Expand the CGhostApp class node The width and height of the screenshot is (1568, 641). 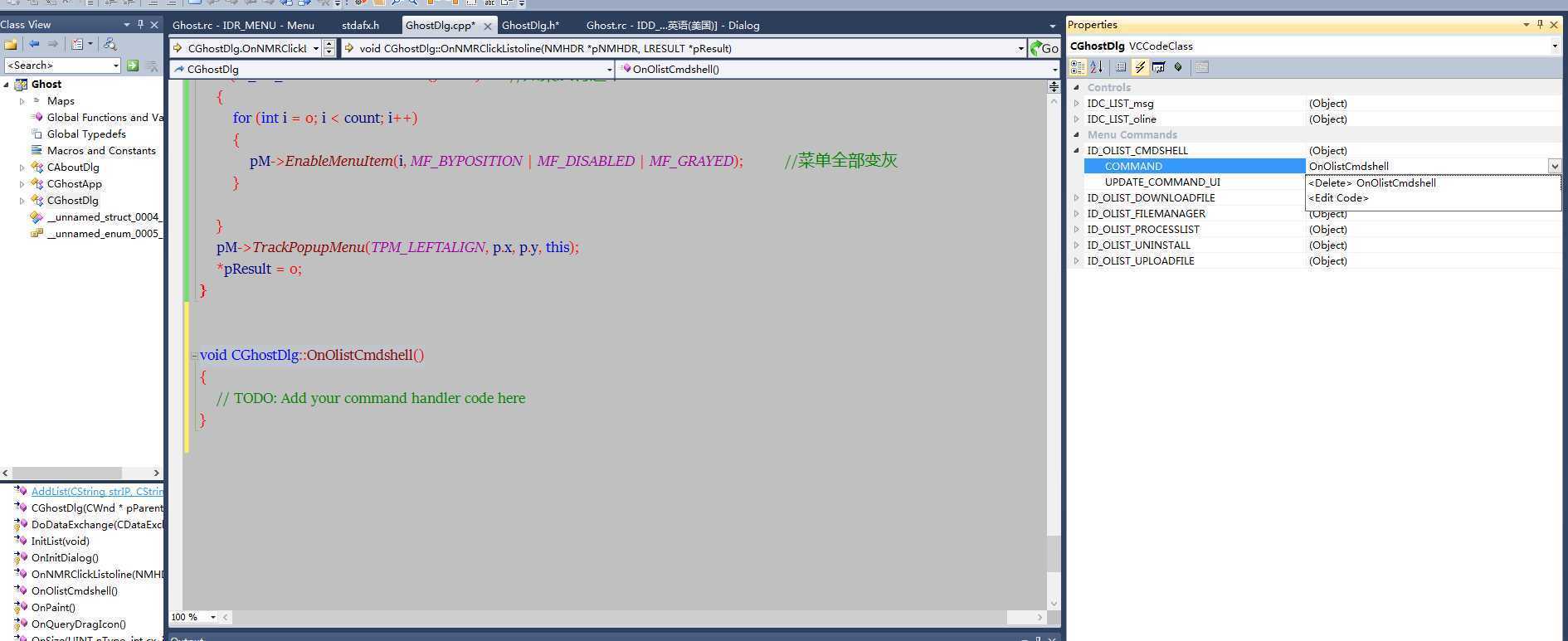22,184
